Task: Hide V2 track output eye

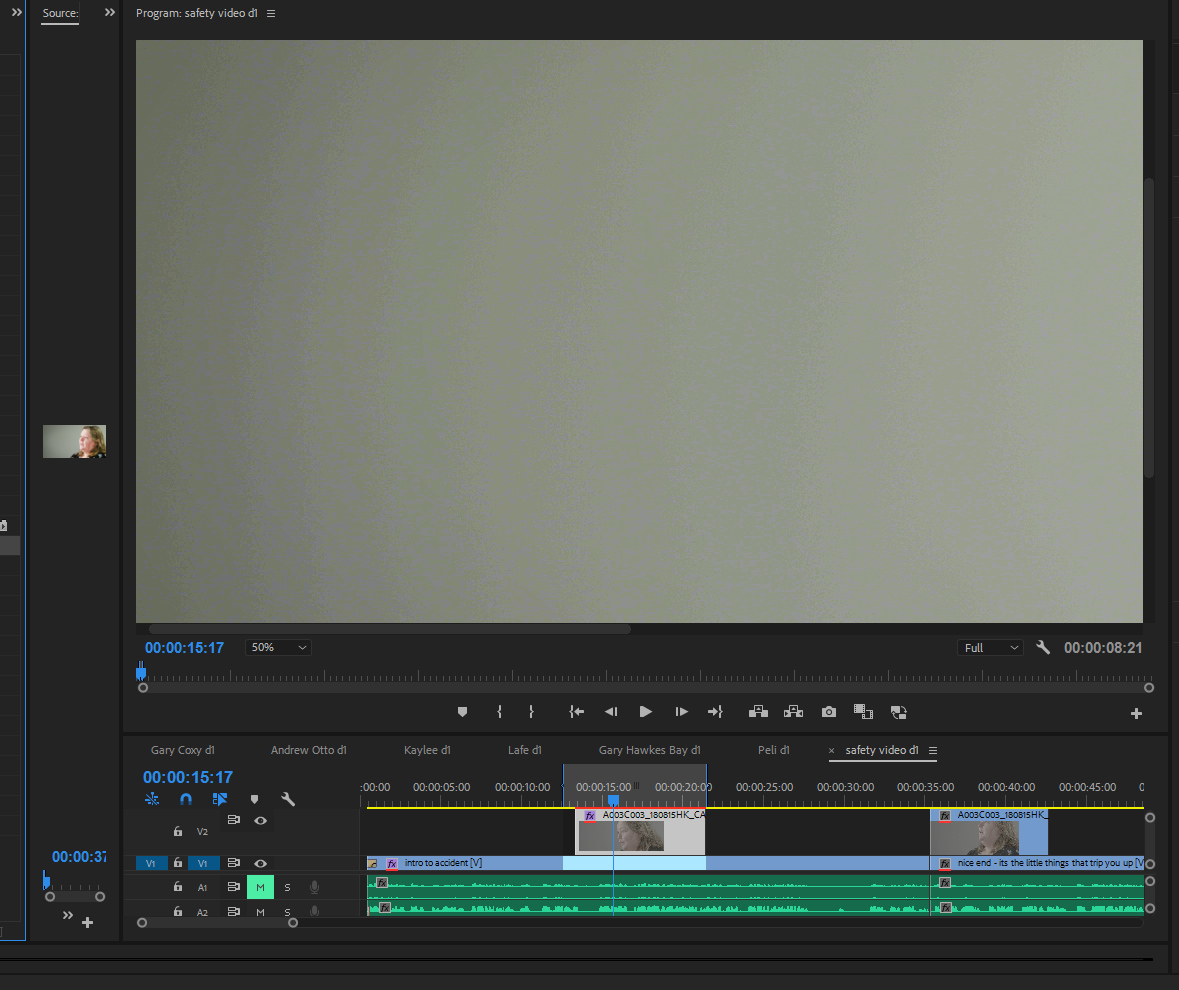Action: pyautogui.click(x=260, y=820)
